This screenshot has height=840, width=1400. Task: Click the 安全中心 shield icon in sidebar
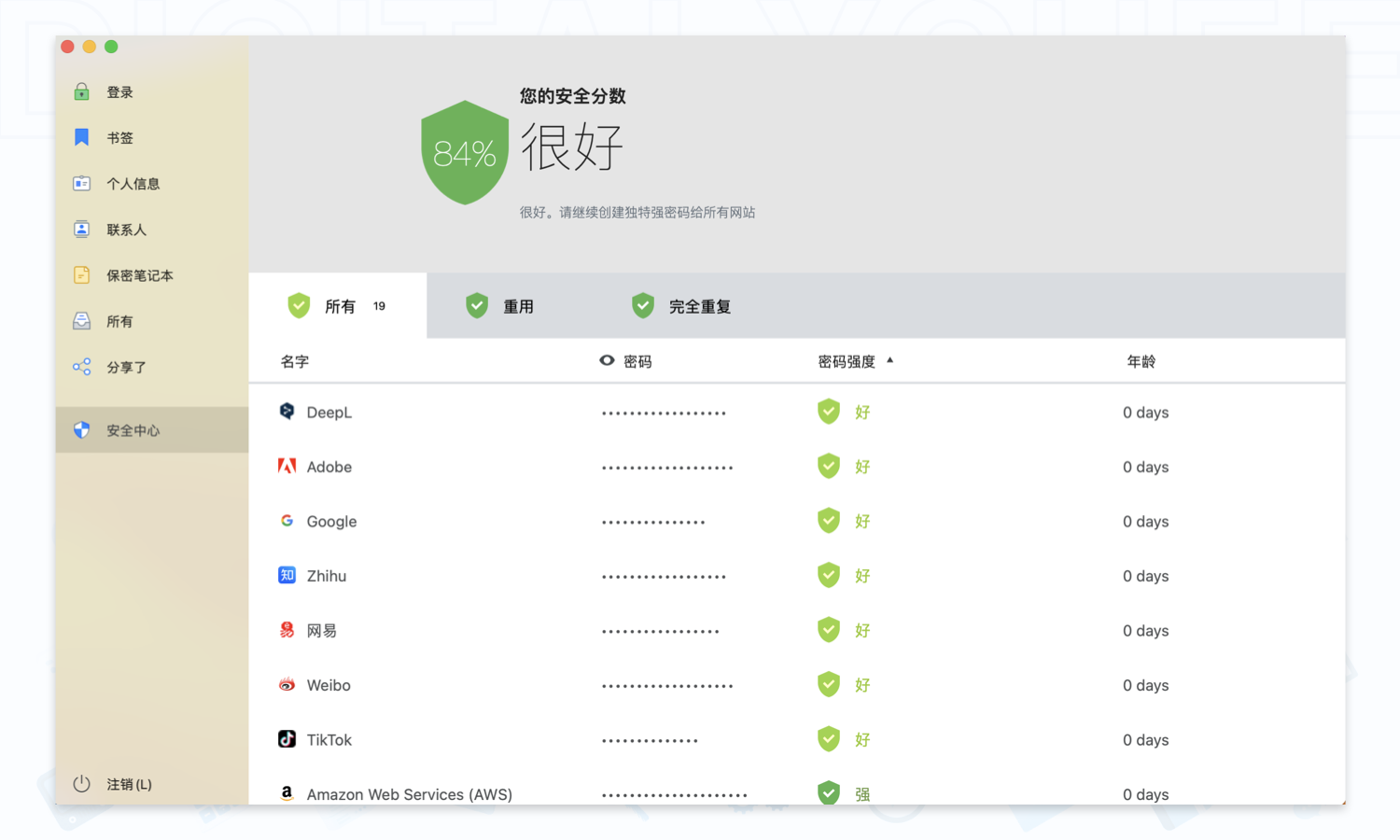82,429
